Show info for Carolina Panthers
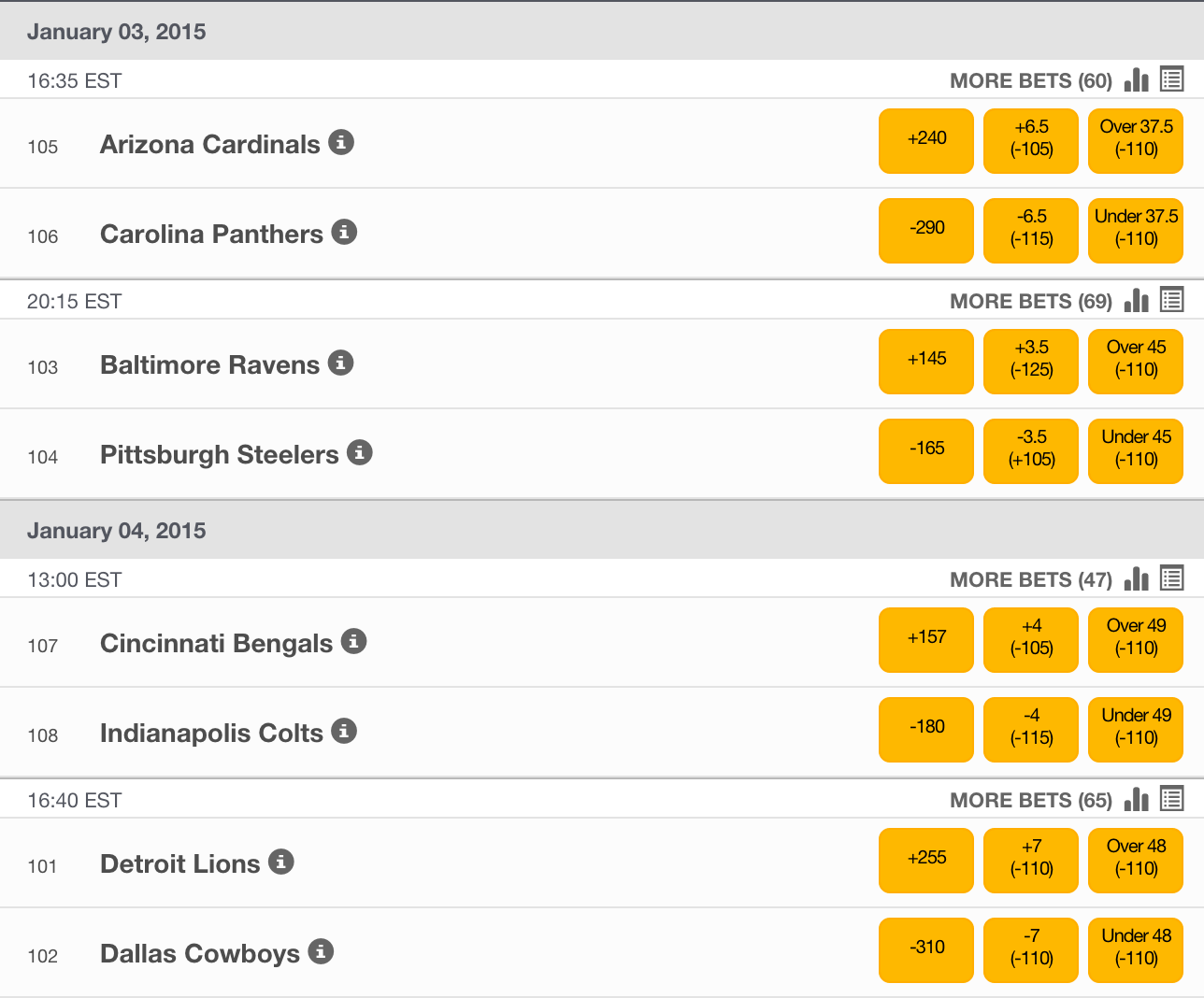Viewport: 1204px width, 998px height. tap(344, 233)
